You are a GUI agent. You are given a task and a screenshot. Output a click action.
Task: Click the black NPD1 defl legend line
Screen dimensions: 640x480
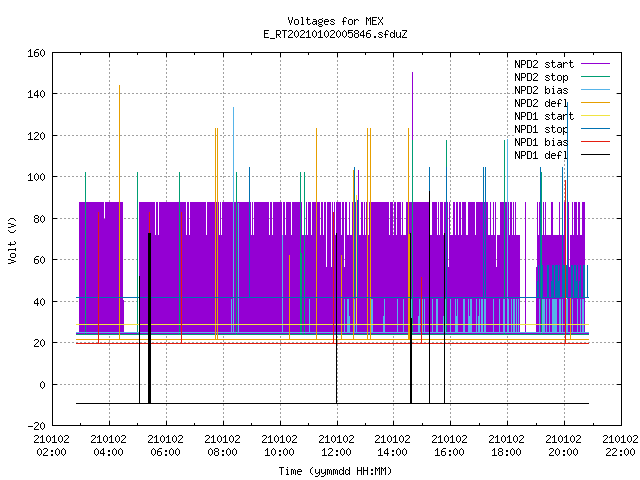point(595,155)
